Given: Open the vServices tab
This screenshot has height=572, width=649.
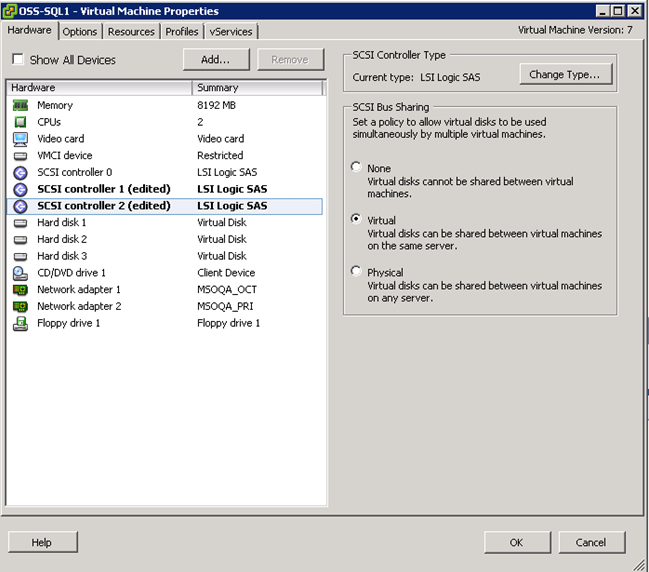Looking at the screenshot, I should pyautogui.click(x=231, y=31).
